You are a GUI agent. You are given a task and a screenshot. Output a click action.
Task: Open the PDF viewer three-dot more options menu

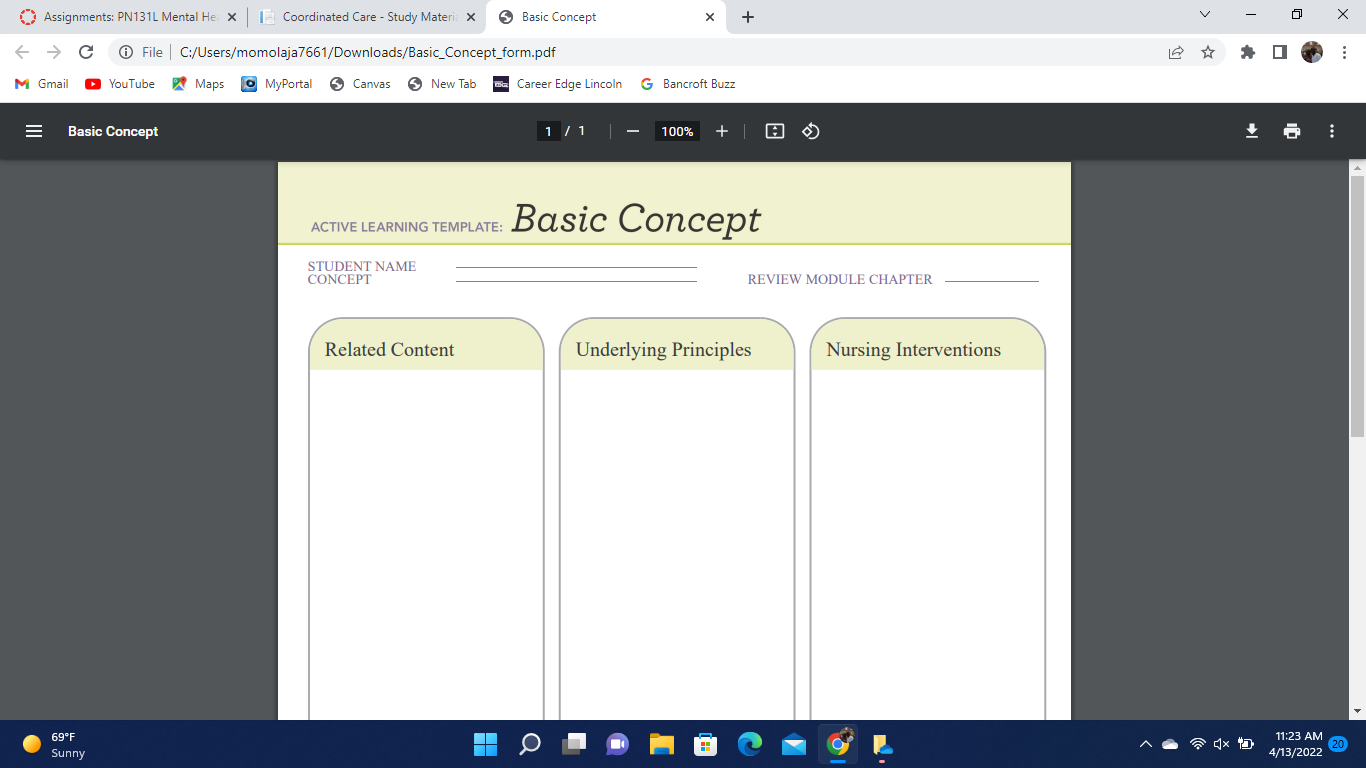tap(1332, 131)
